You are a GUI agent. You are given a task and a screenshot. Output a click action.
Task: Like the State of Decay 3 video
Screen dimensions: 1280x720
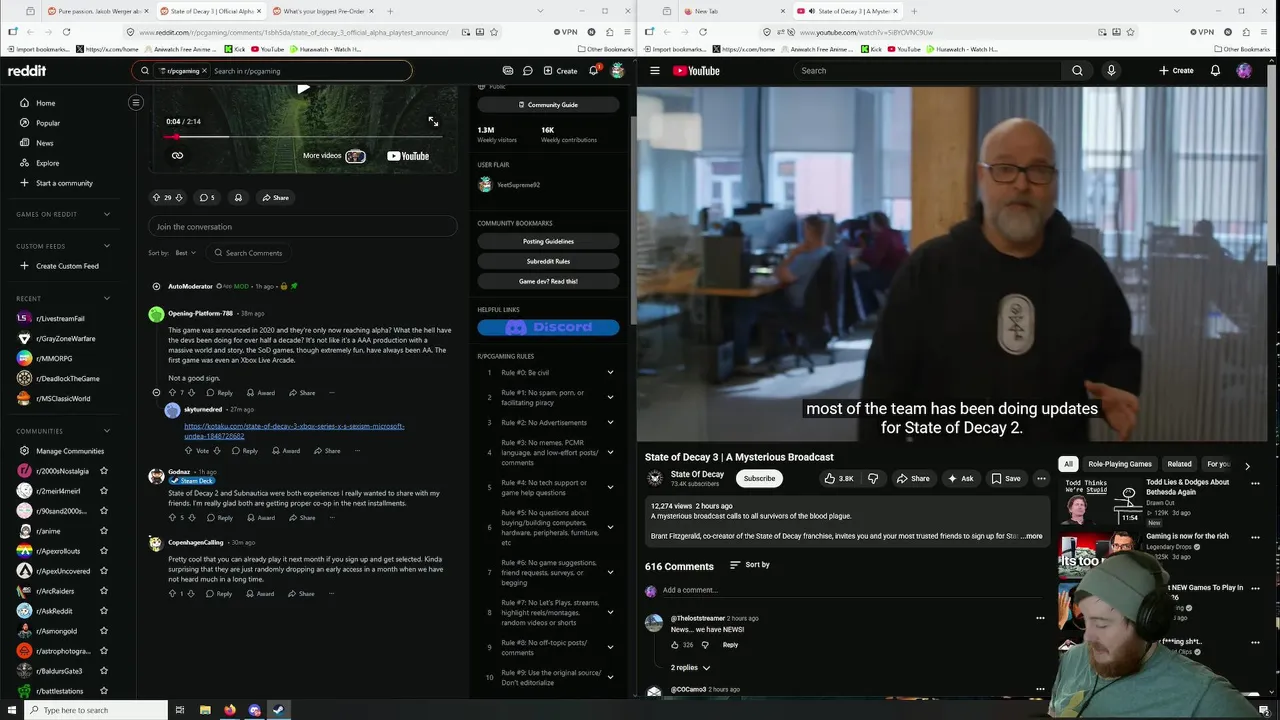point(838,478)
